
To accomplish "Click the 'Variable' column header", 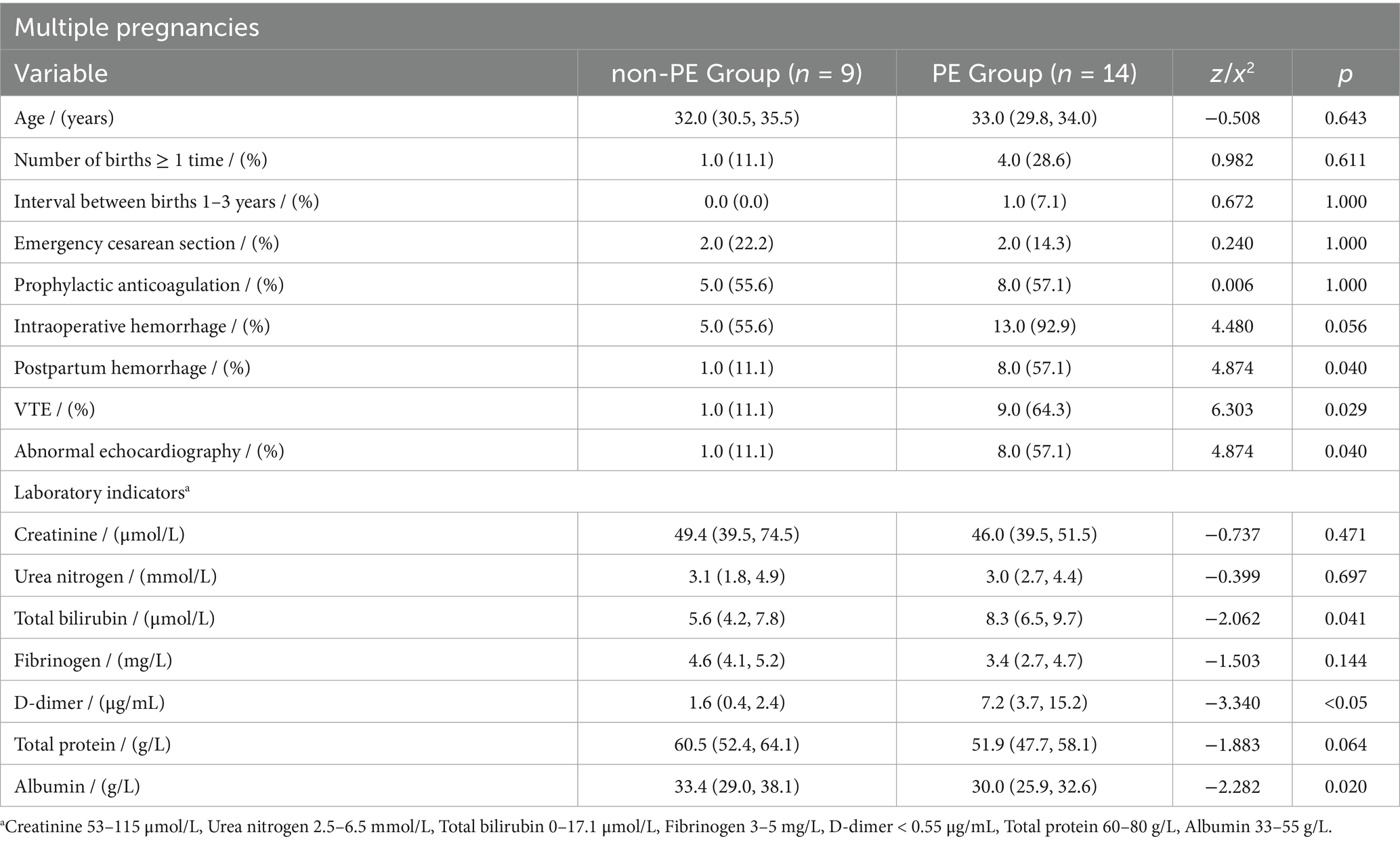I will pos(61,73).
